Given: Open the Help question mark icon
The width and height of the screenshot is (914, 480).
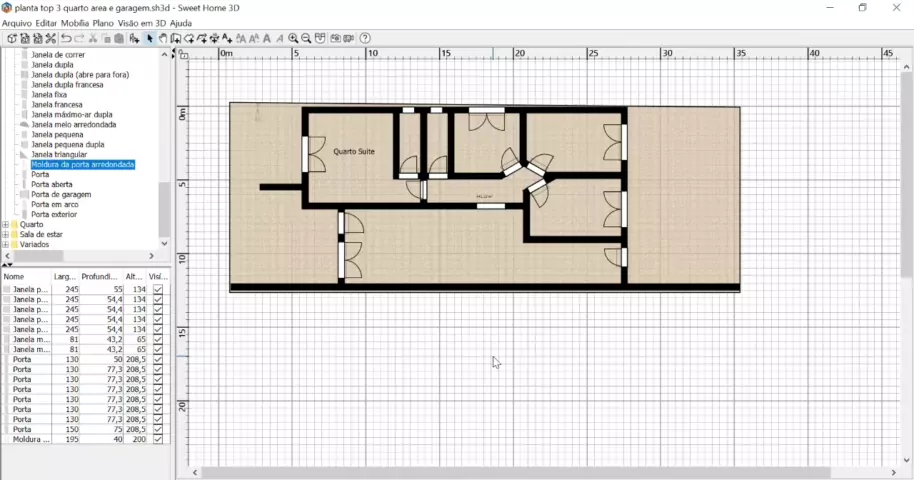Looking at the screenshot, I should tap(365, 39).
